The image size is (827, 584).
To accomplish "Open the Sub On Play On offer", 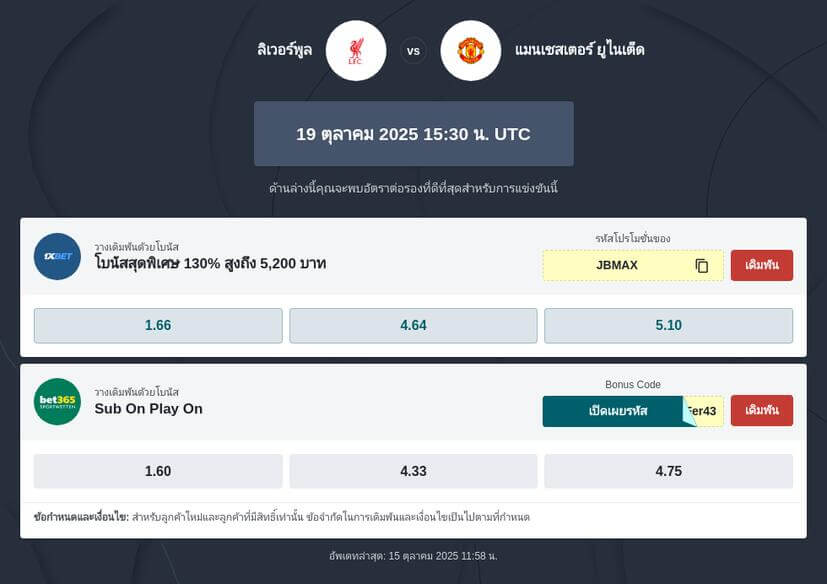I will coord(148,409).
